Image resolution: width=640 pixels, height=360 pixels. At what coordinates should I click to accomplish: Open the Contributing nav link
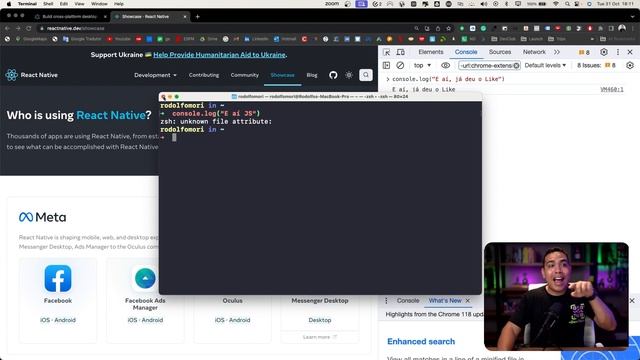point(204,75)
